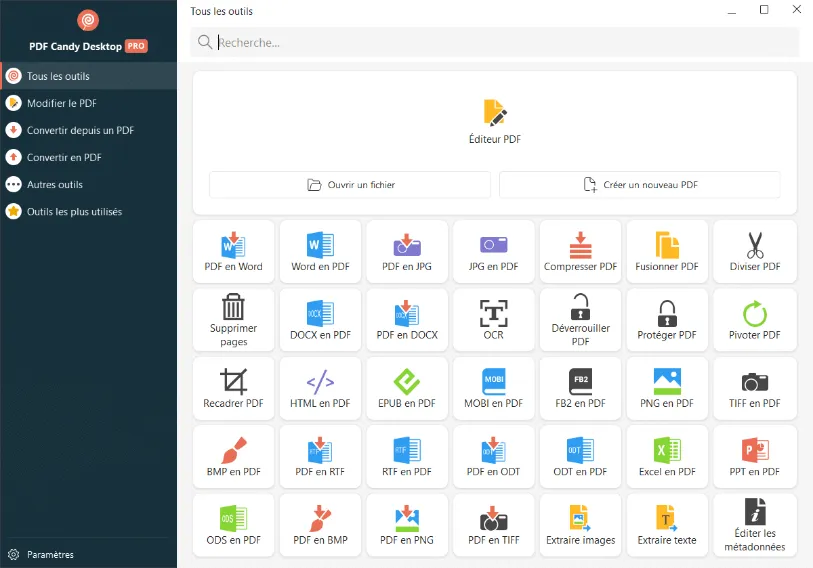This screenshot has width=813, height=568.
Task: Go to Convertir depuis un PDF section
Action: click(x=80, y=130)
